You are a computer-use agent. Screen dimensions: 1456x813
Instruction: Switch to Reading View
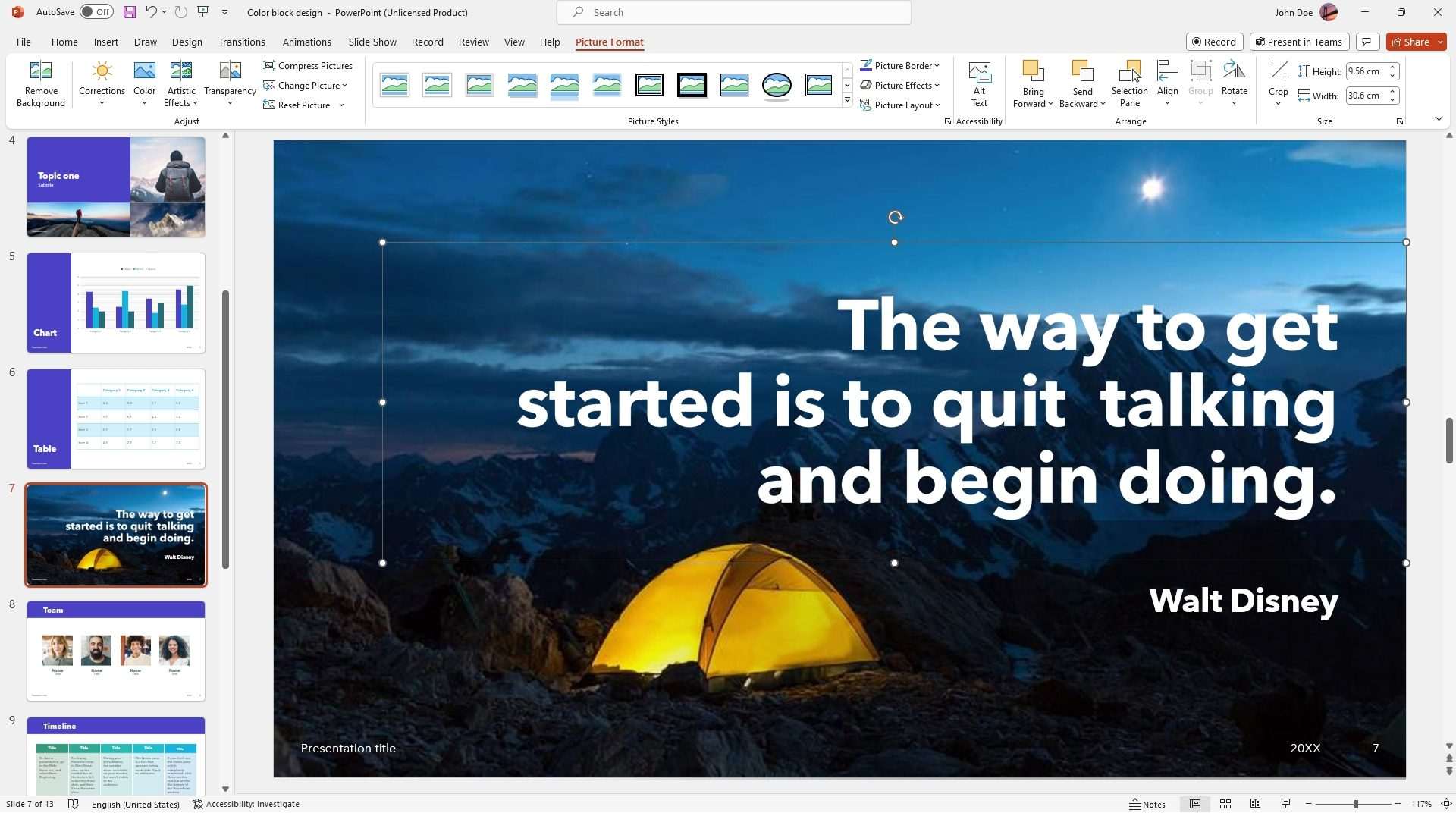tap(1255, 804)
